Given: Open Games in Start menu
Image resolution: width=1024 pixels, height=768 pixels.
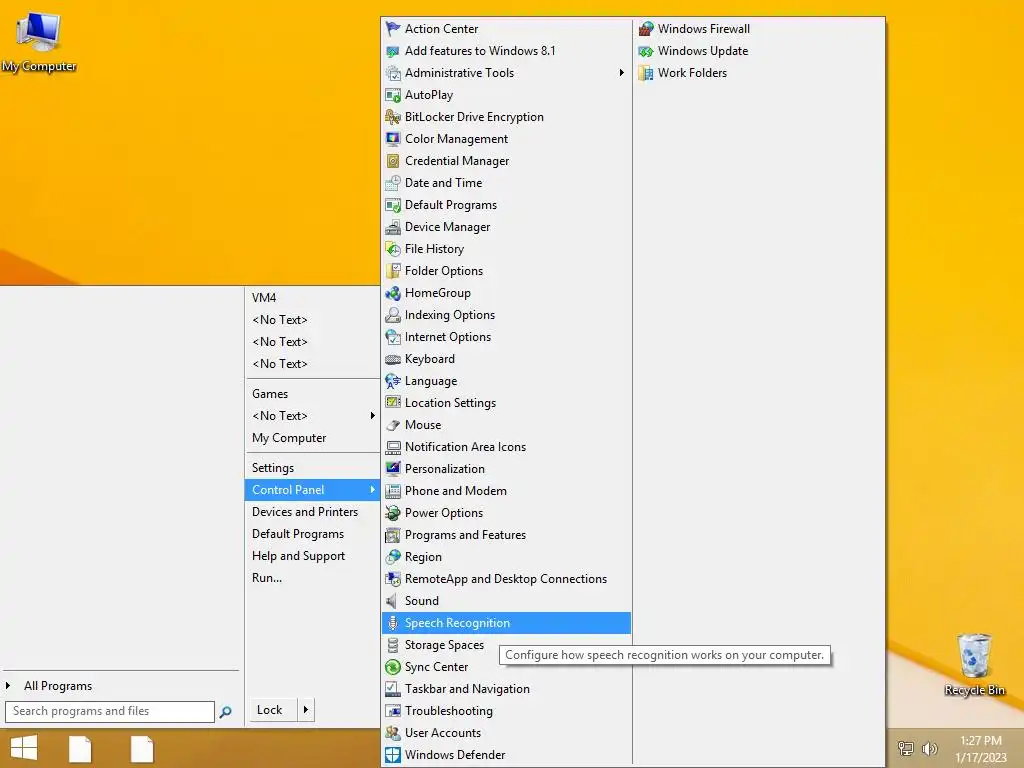Looking at the screenshot, I should 312,394.
